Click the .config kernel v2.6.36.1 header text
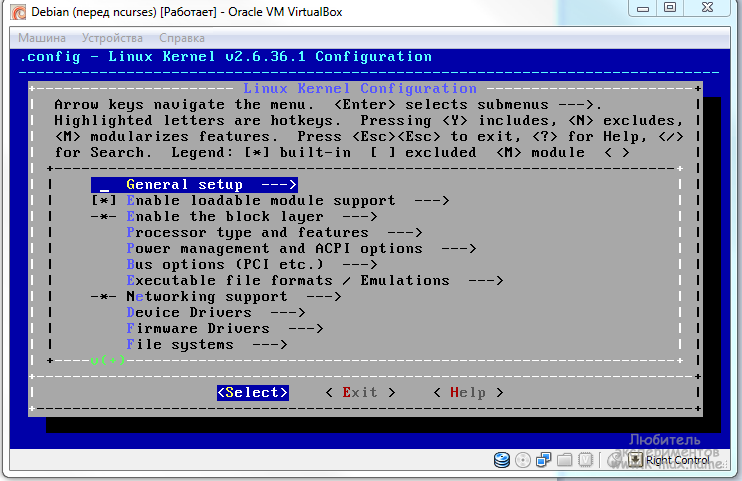This screenshot has height=481, width=742. pyautogui.click(x=226, y=57)
